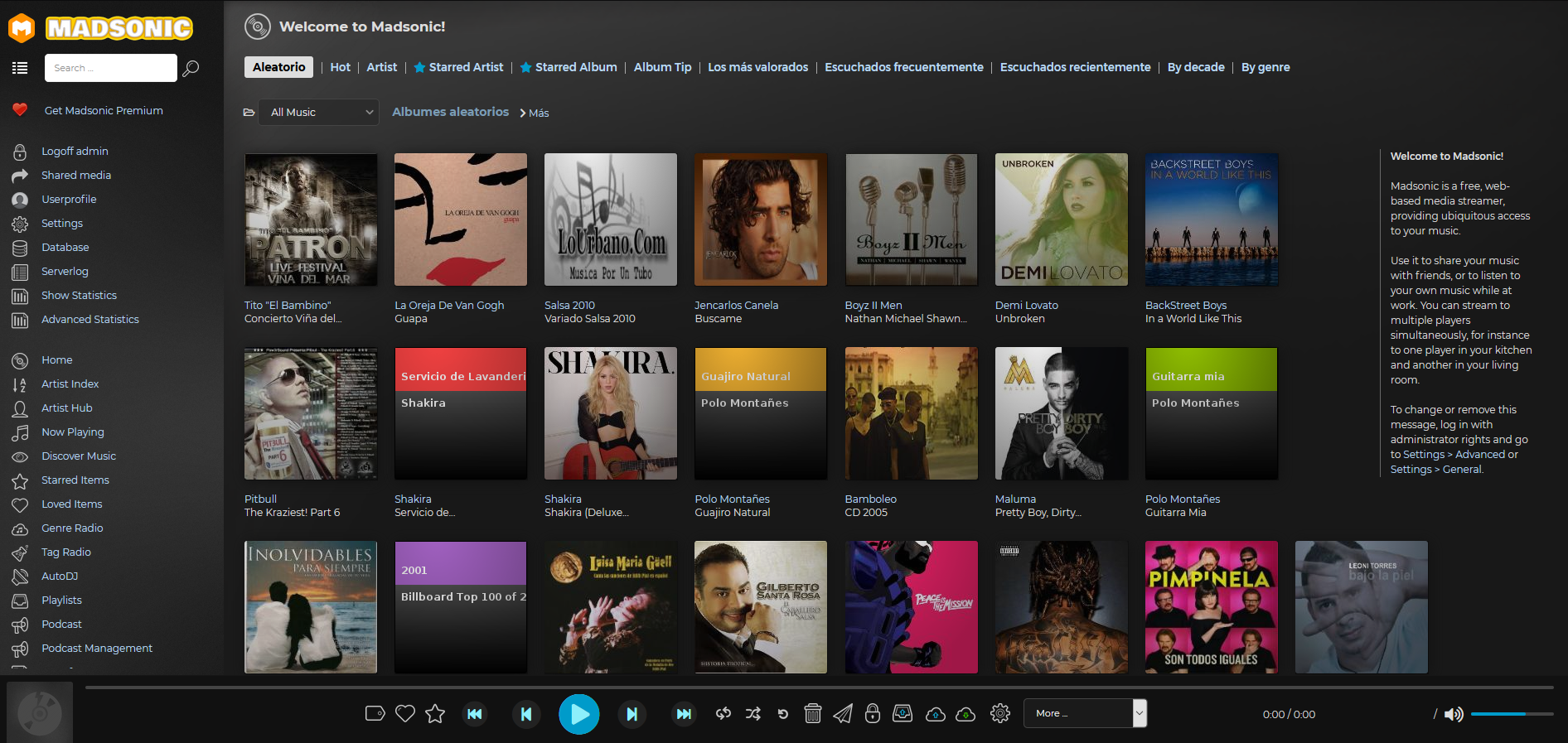This screenshot has height=743, width=1568.
Task: Open Advanced Statistics link
Action: click(90, 320)
